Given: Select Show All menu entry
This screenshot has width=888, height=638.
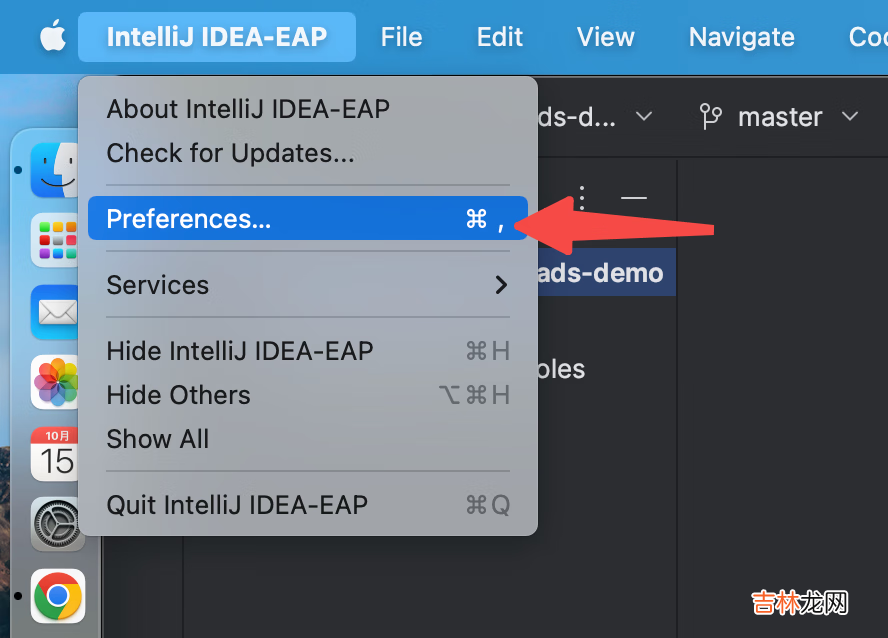Looking at the screenshot, I should [x=158, y=439].
